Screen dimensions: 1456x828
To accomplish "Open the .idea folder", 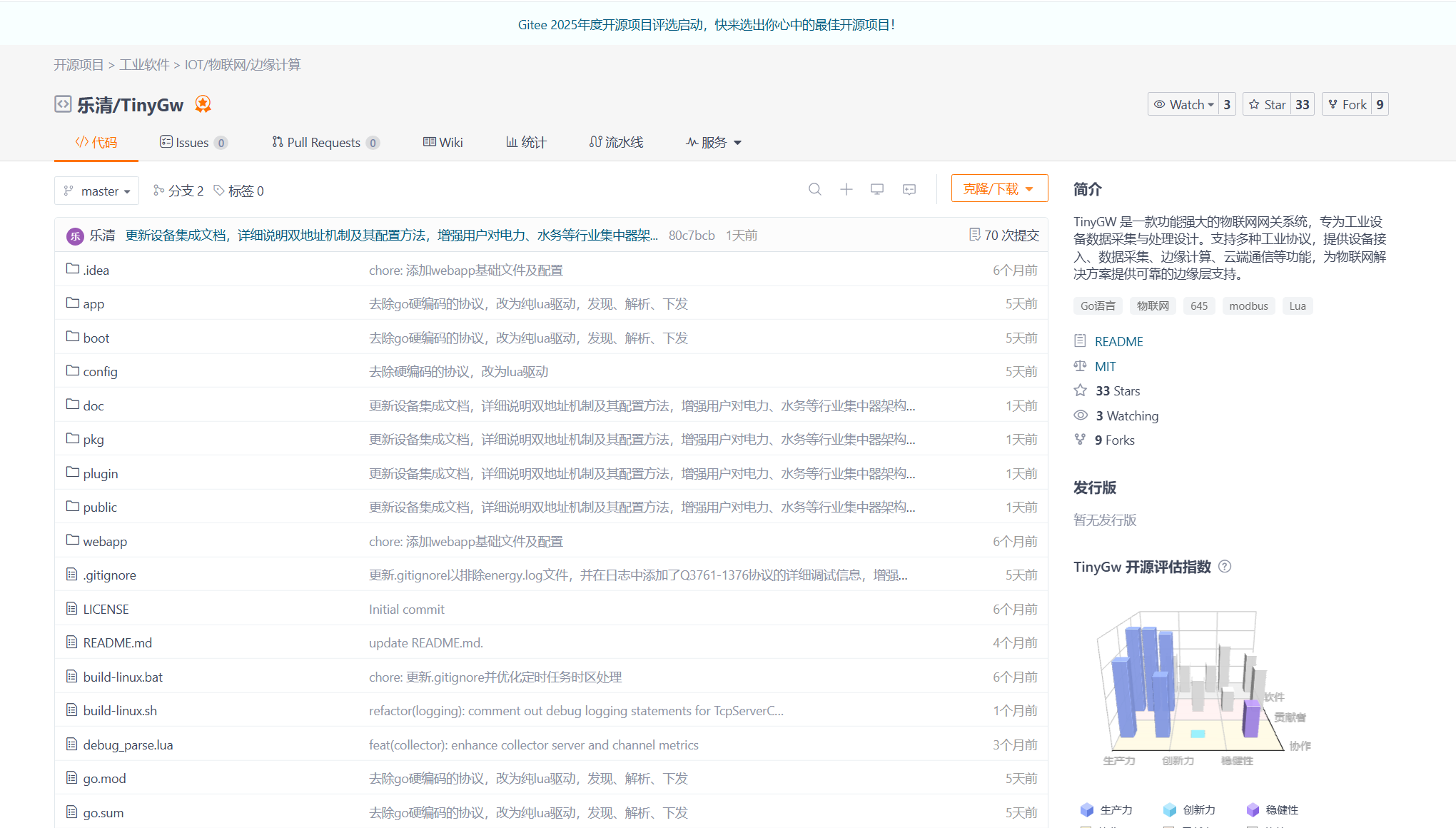I will pos(96,270).
